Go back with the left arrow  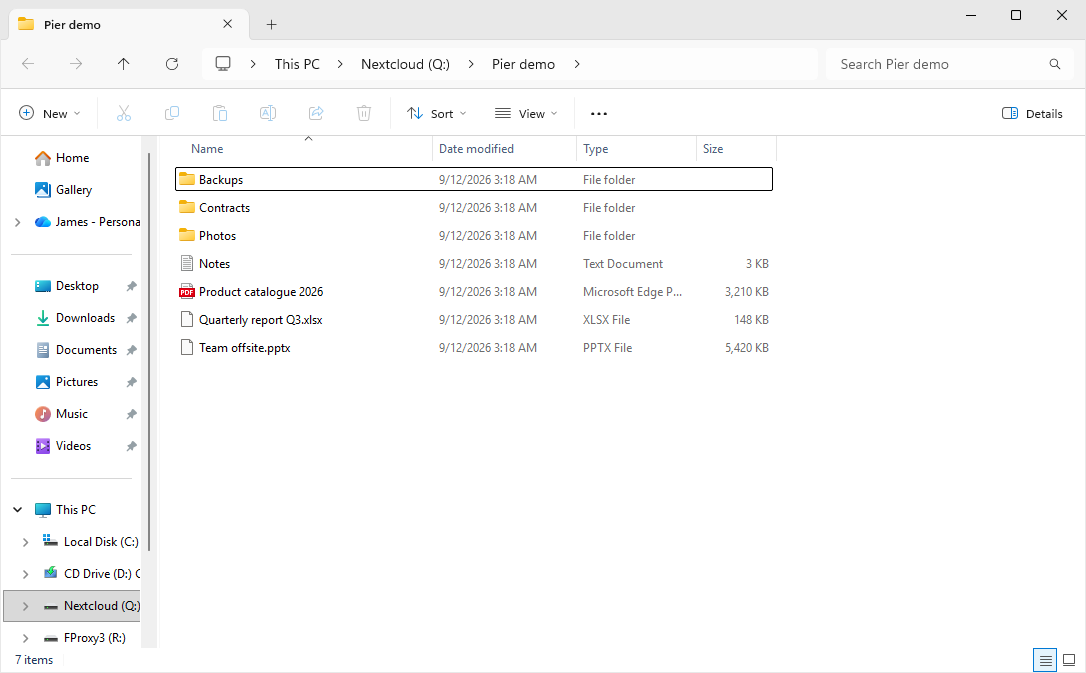point(28,64)
